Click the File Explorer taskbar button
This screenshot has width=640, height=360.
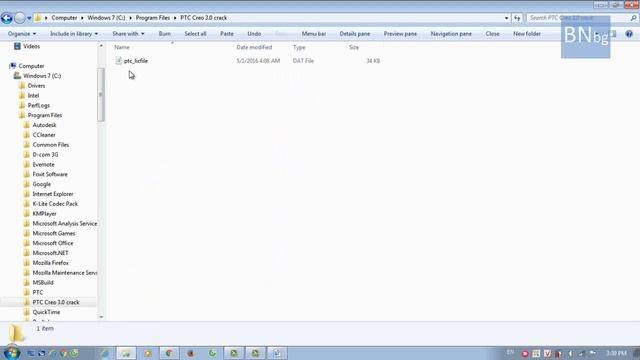pyautogui.click(x=126, y=353)
